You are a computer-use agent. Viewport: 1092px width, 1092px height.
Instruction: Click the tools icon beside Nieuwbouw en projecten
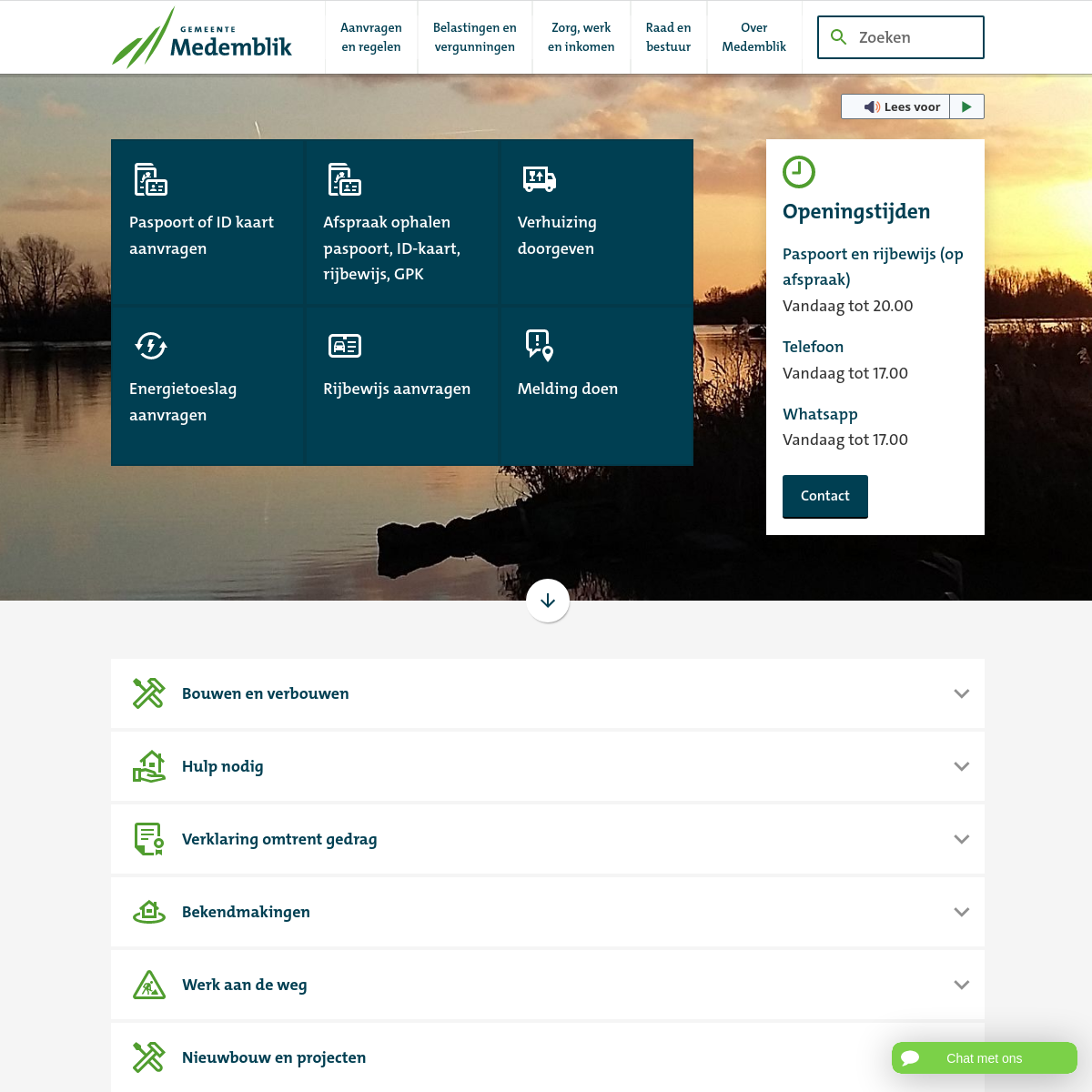[x=149, y=1057]
